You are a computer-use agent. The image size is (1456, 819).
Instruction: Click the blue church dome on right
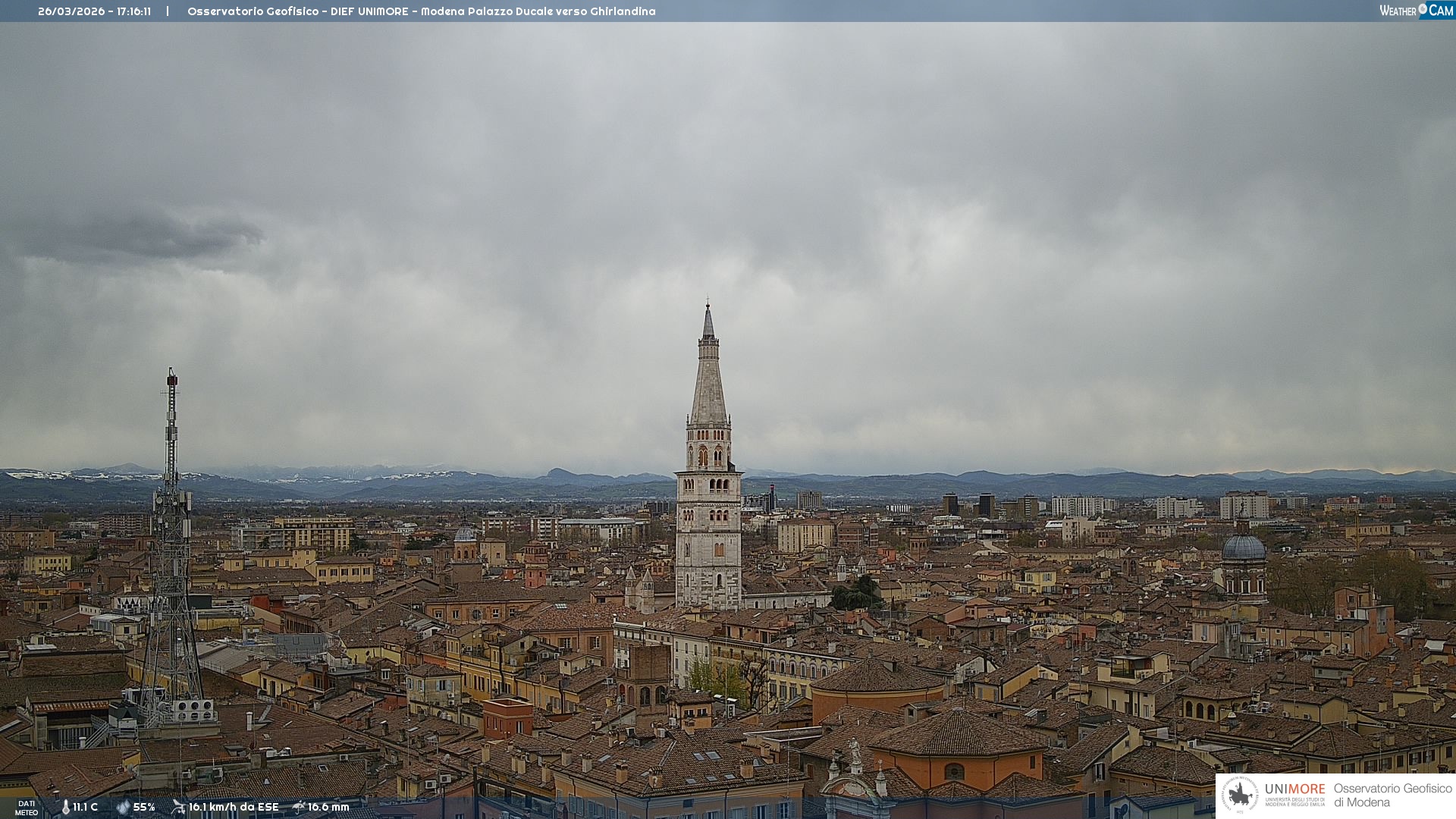click(1244, 548)
